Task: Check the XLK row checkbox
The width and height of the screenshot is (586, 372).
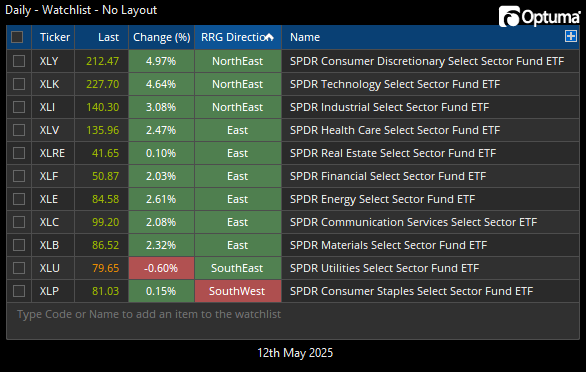Action: (x=19, y=84)
